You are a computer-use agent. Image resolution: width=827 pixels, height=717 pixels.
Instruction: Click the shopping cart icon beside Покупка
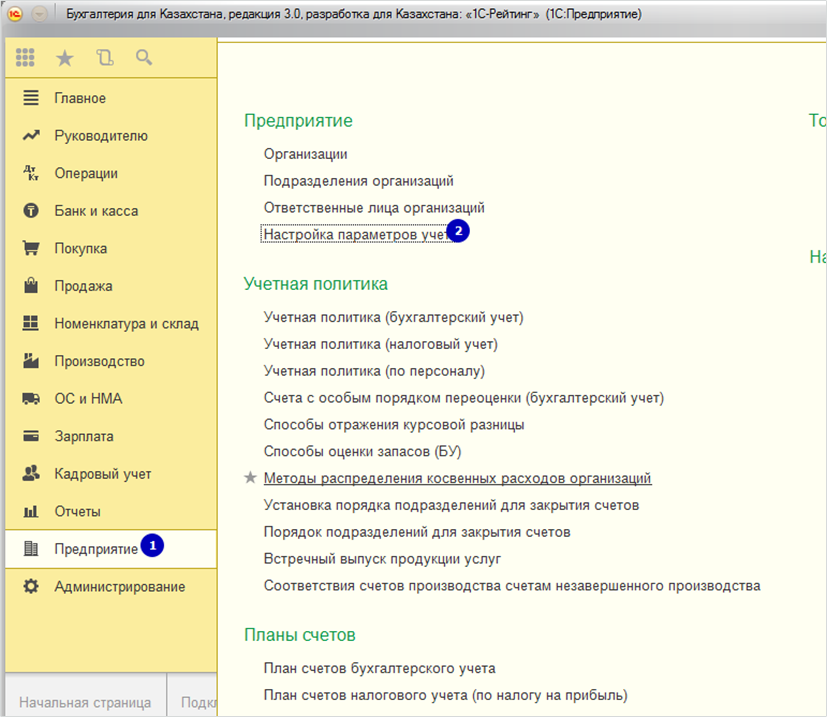(31, 248)
